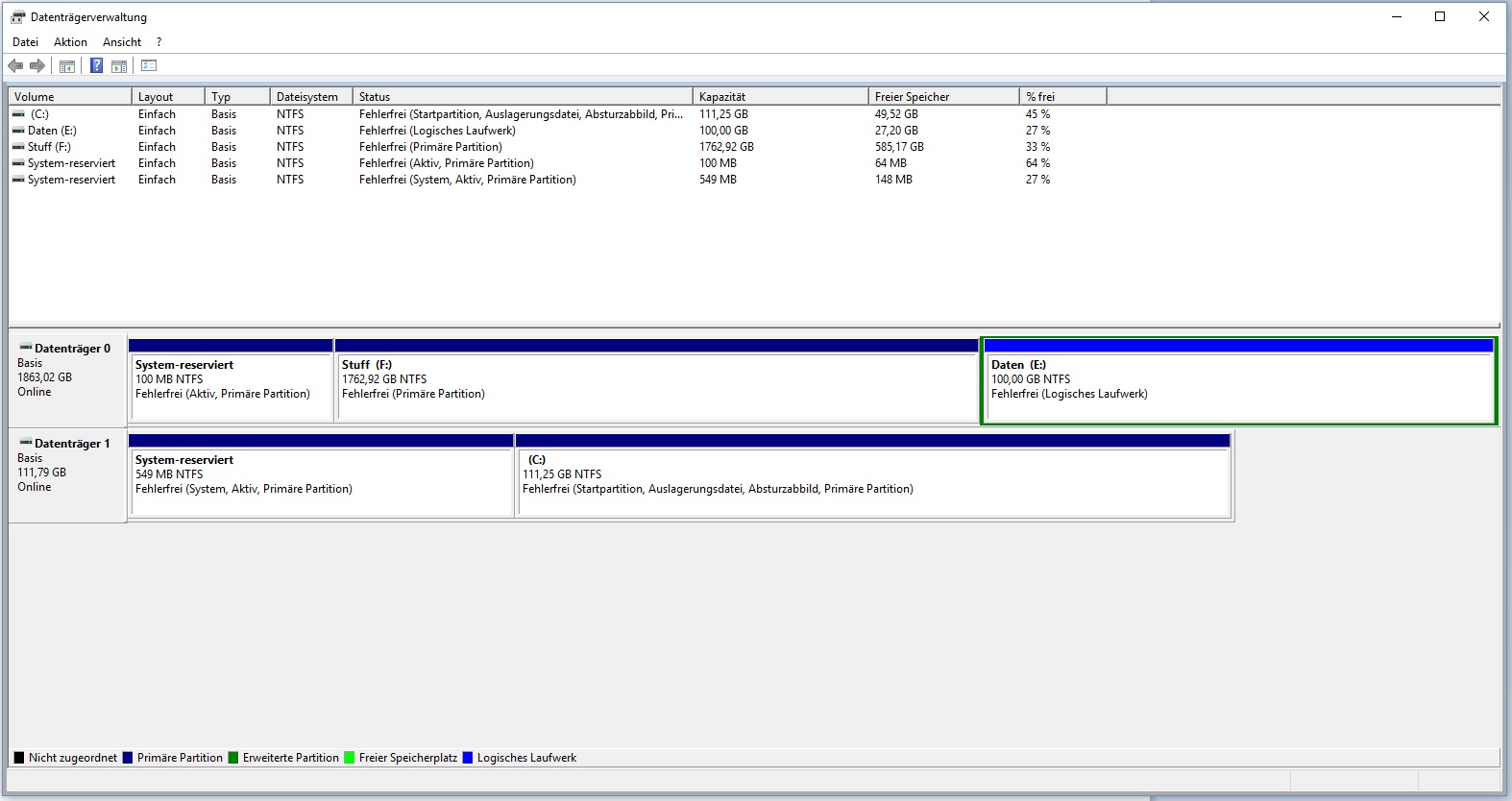Maximize the Datenträgerverwaltung window

pyautogui.click(x=1440, y=16)
